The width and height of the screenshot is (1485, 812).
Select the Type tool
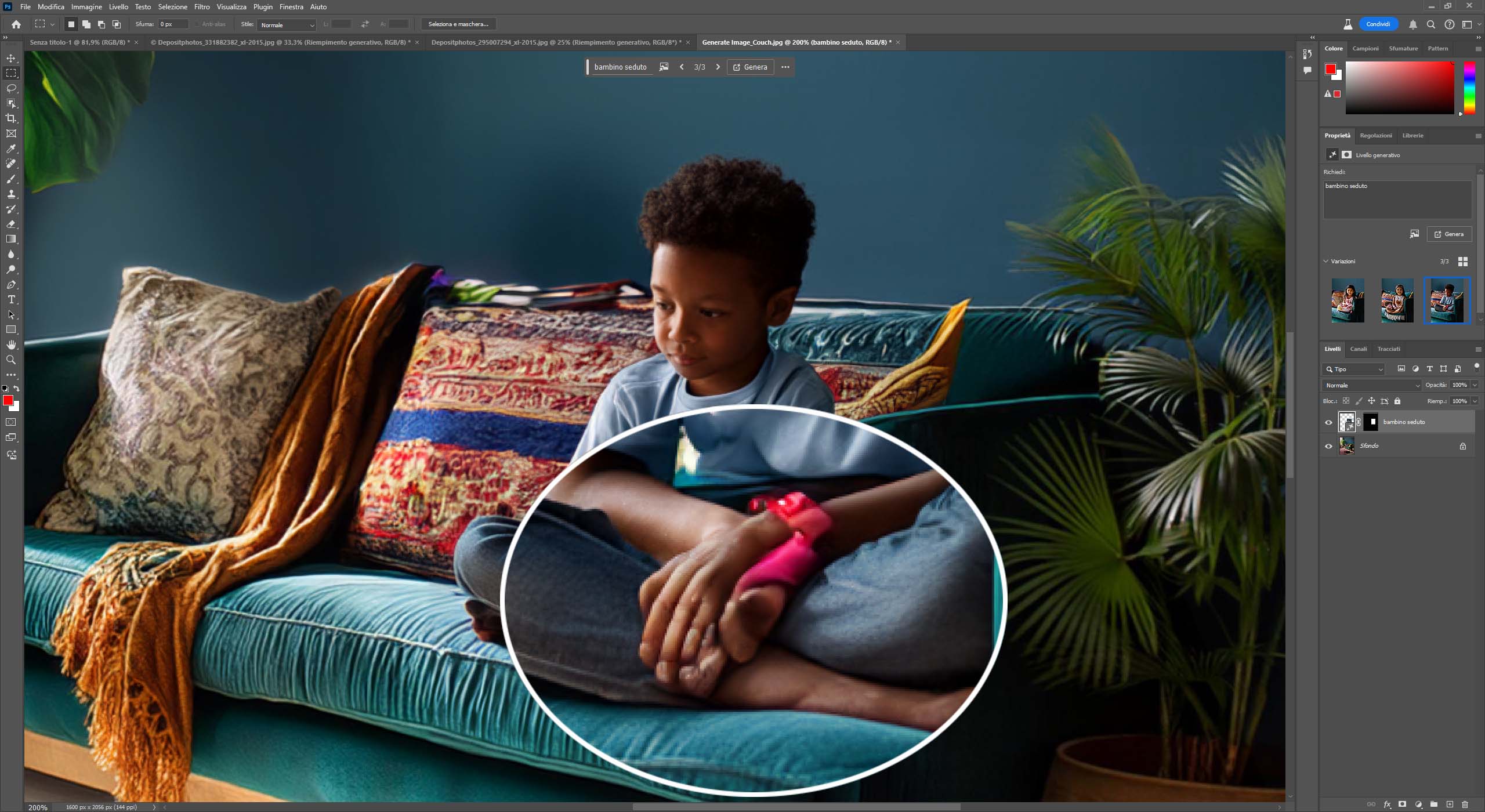11,300
